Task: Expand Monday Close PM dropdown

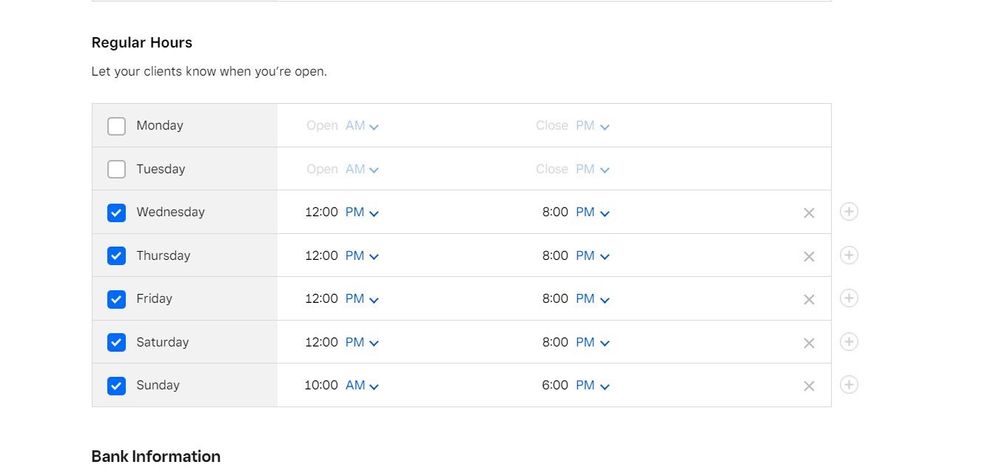Action: pos(592,126)
